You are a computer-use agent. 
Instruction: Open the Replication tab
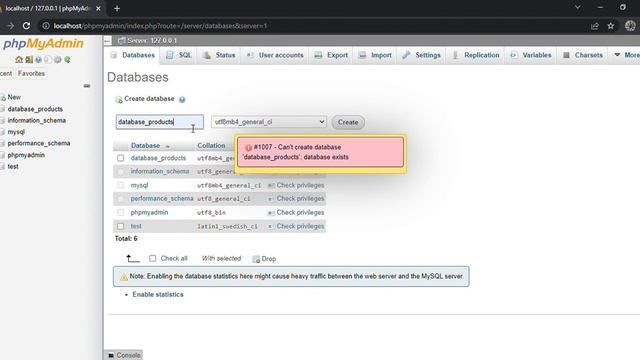[476, 55]
